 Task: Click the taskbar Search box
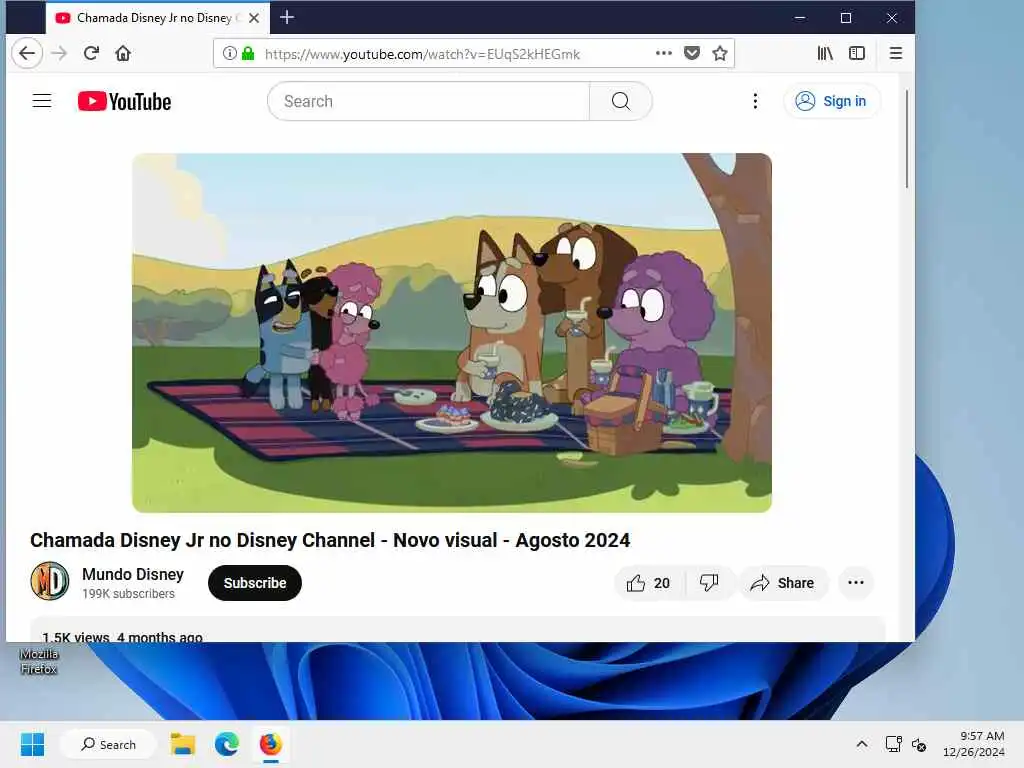pos(108,744)
